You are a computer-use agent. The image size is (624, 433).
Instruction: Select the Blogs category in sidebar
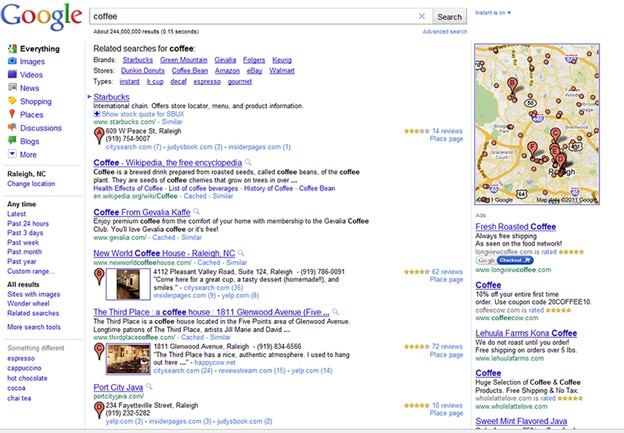pyautogui.click(x=30, y=141)
